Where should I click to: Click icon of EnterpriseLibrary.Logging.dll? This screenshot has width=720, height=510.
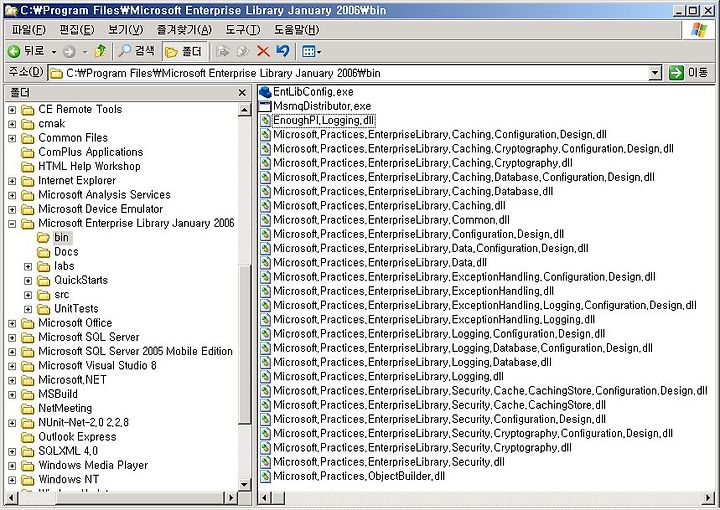(265, 377)
